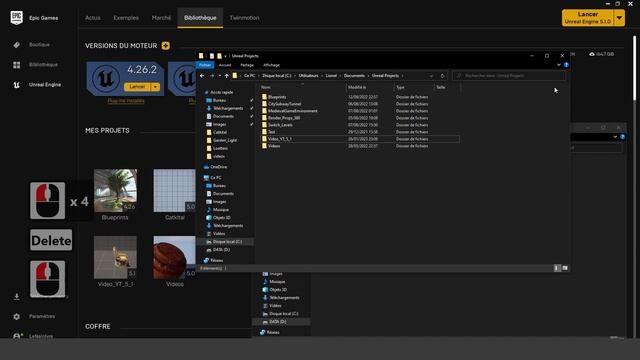Switch Explorer to details view icon

[x=557, y=268]
